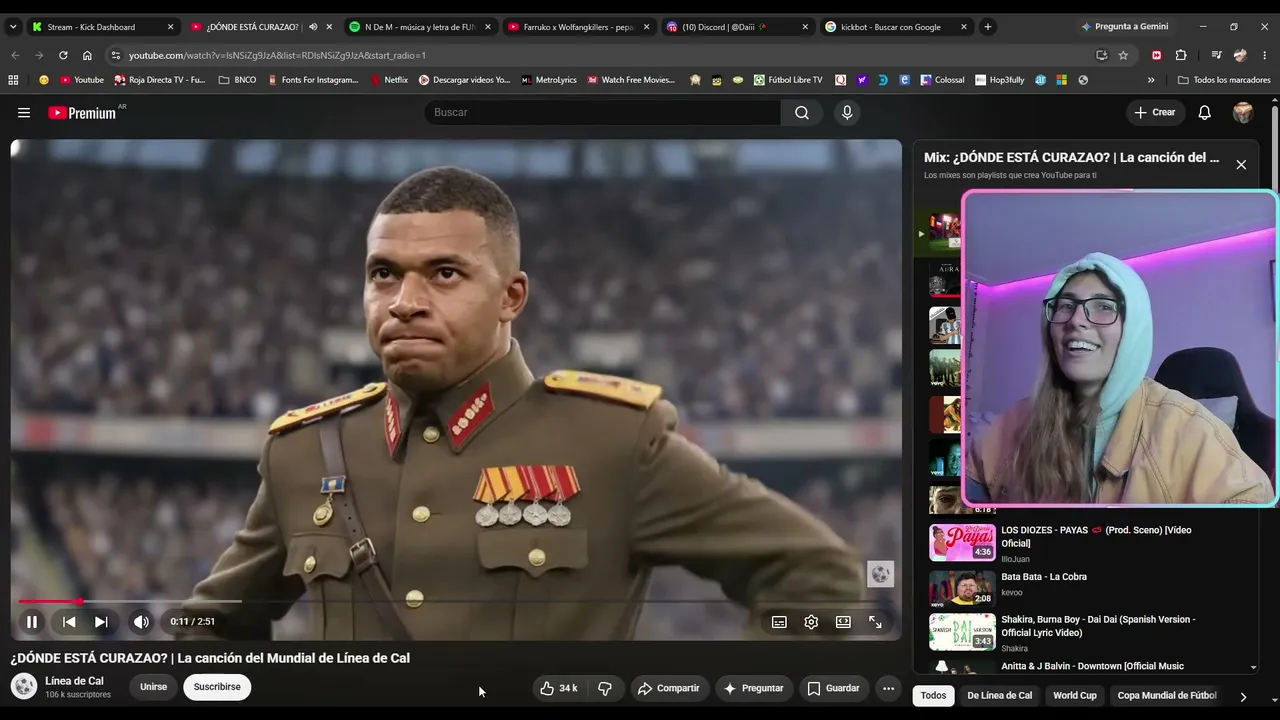Image resolution: width=1280 pixels, height=720 pixels.
Task: Open the MetroLyrics bookmark
Action: 549,80
